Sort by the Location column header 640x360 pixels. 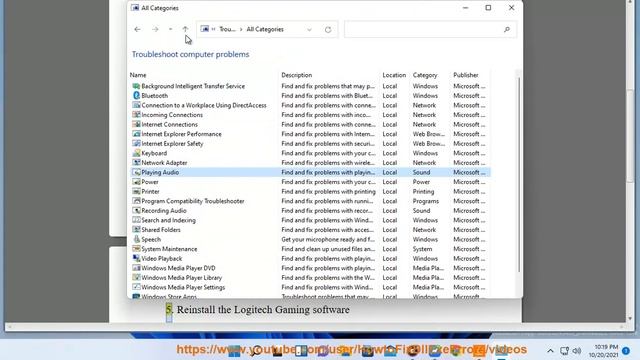click(x=394, y=75)
